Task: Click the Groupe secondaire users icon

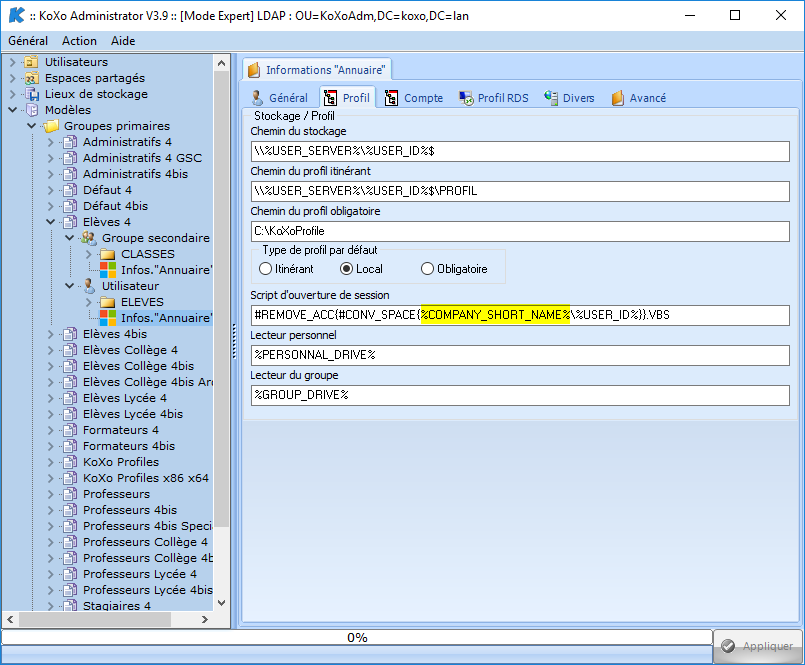Action: coord(88,238)
